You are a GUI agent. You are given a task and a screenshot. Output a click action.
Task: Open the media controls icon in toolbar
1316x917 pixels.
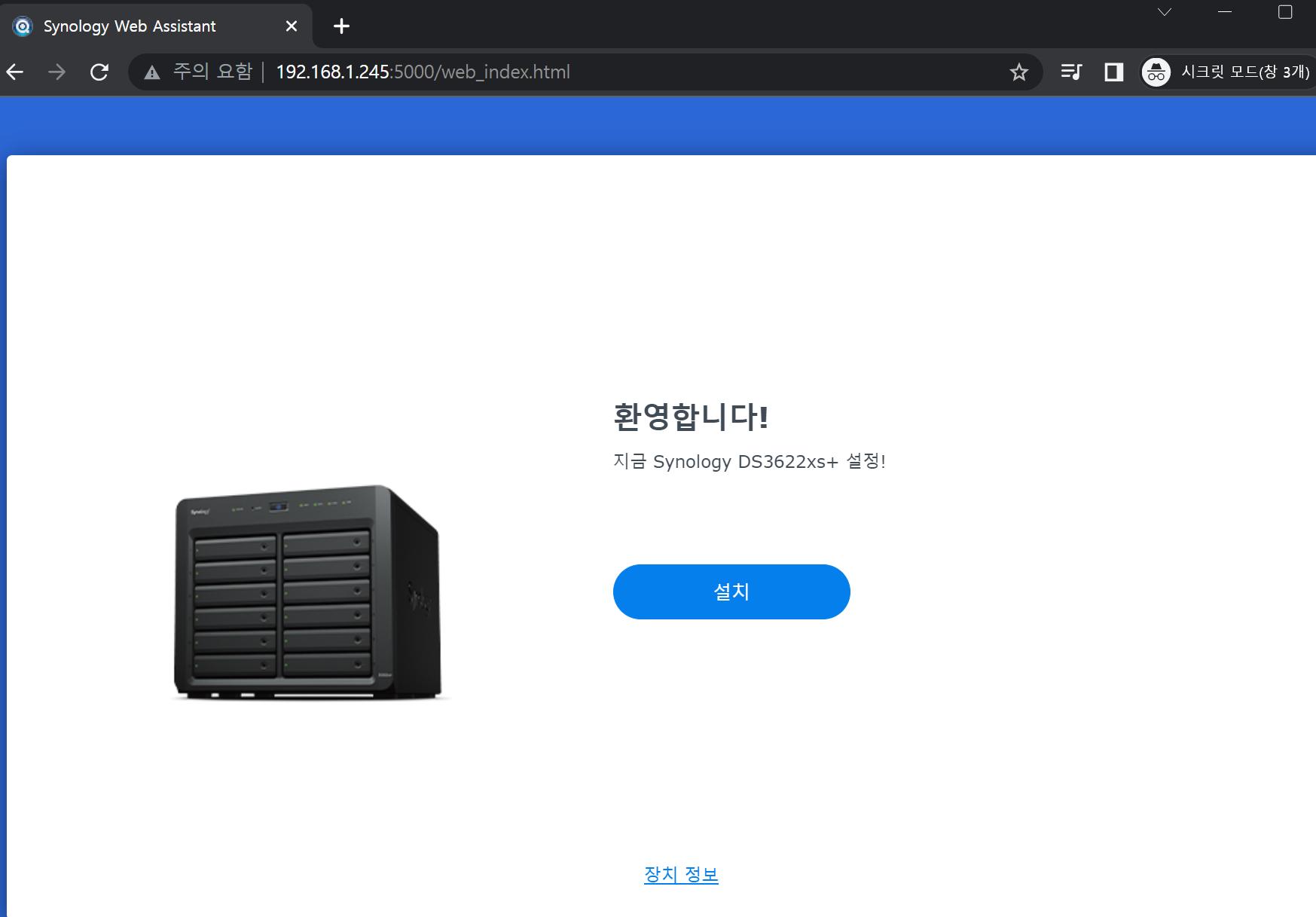click(x=1070, y=72)
